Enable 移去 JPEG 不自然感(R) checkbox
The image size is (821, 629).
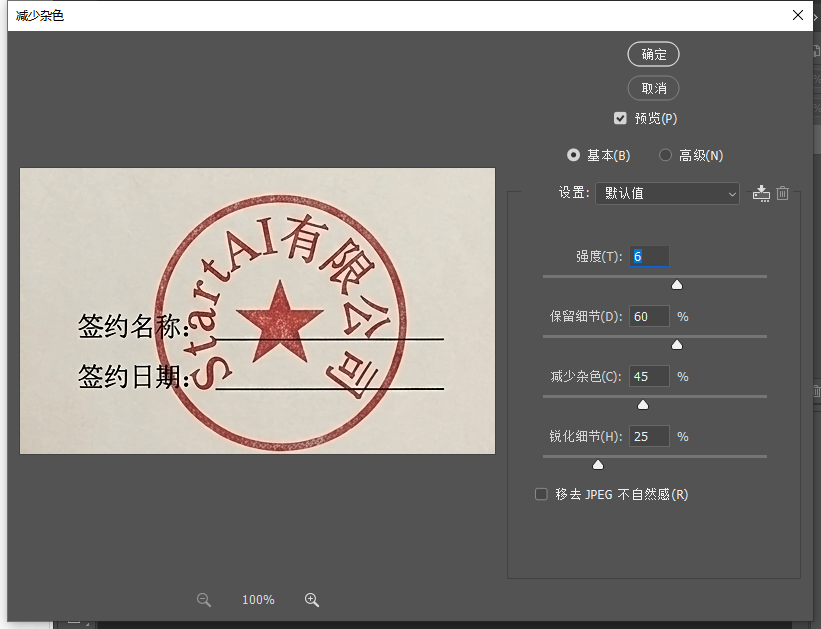(541, 494)
